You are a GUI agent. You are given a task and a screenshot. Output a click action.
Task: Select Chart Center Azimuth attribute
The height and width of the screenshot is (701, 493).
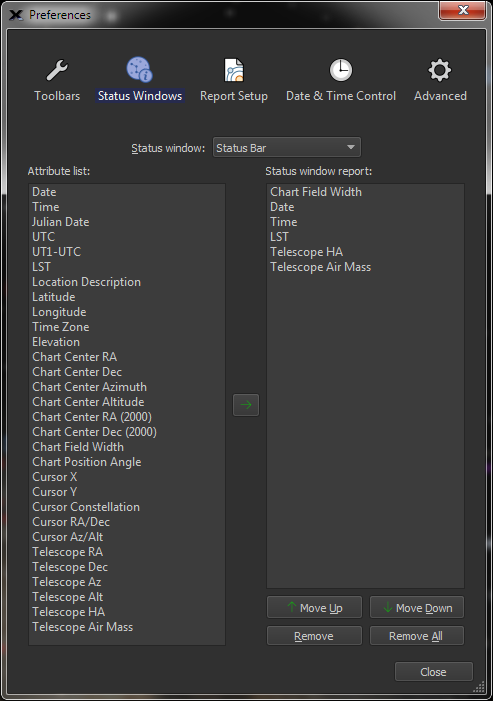(x=127, y=387)
